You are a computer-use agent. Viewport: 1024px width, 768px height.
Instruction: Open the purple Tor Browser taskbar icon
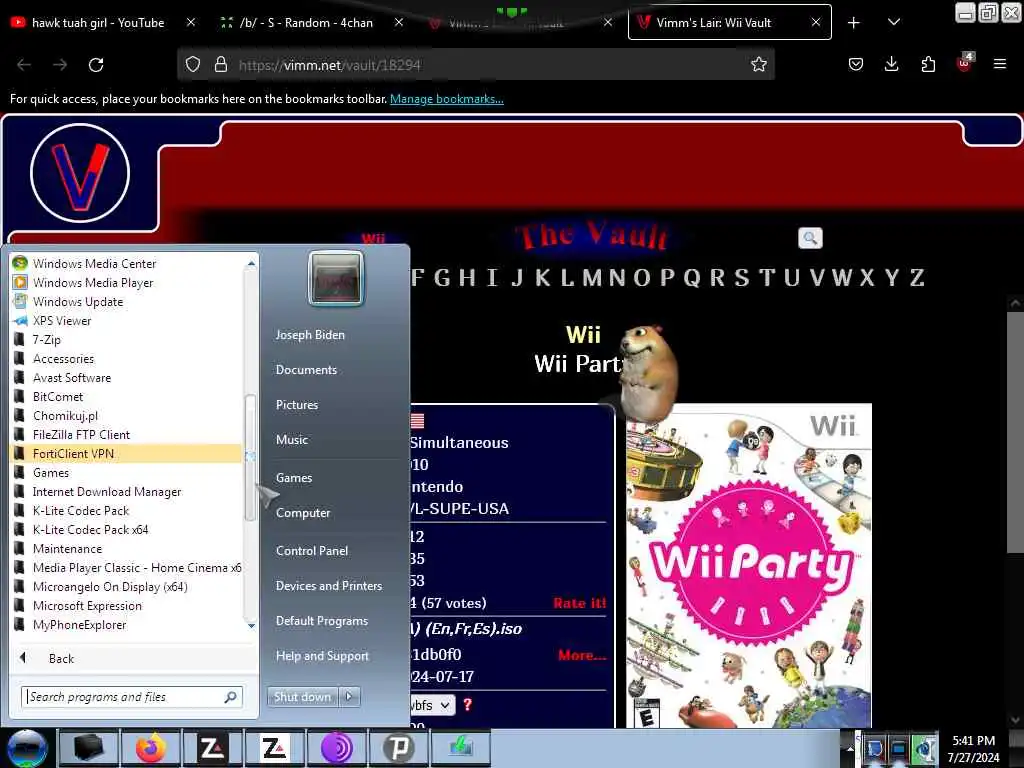pyautogui.click(x=336, y=748)
